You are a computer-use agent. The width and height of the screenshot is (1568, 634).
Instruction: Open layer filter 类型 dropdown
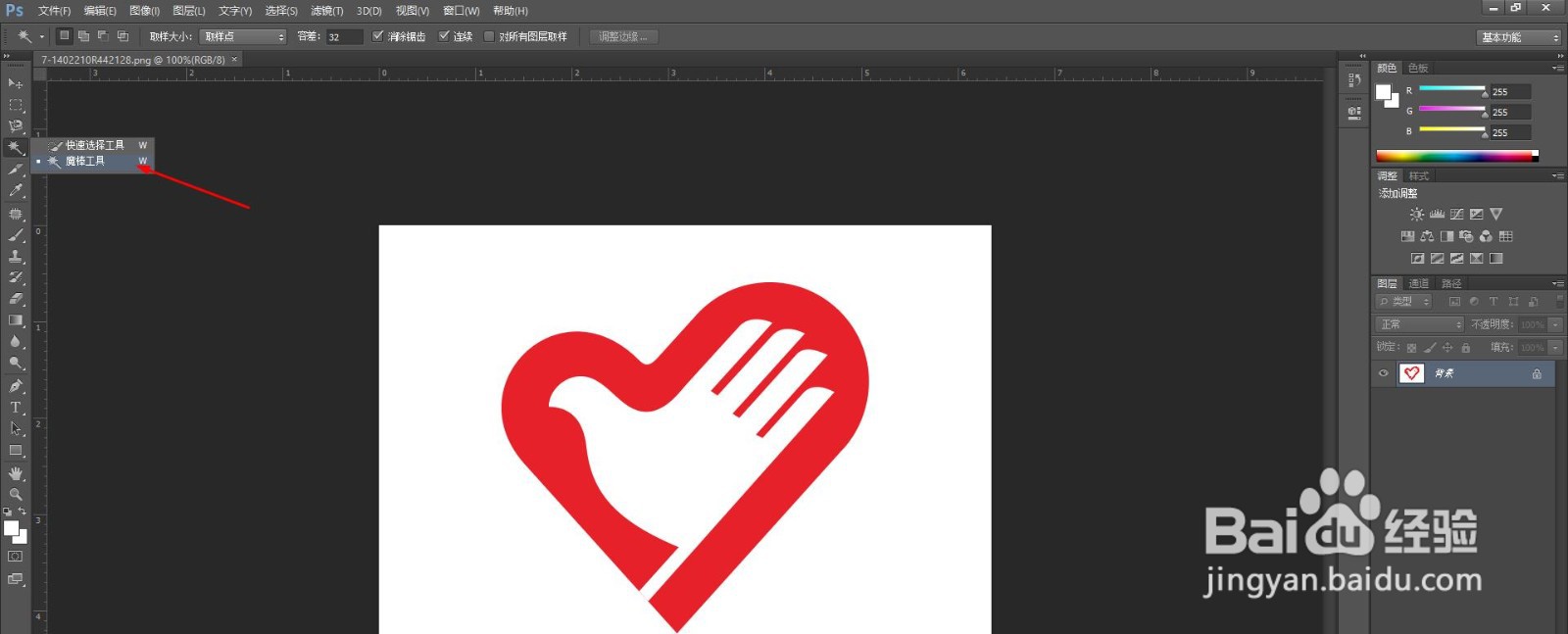pos(1404,302)
